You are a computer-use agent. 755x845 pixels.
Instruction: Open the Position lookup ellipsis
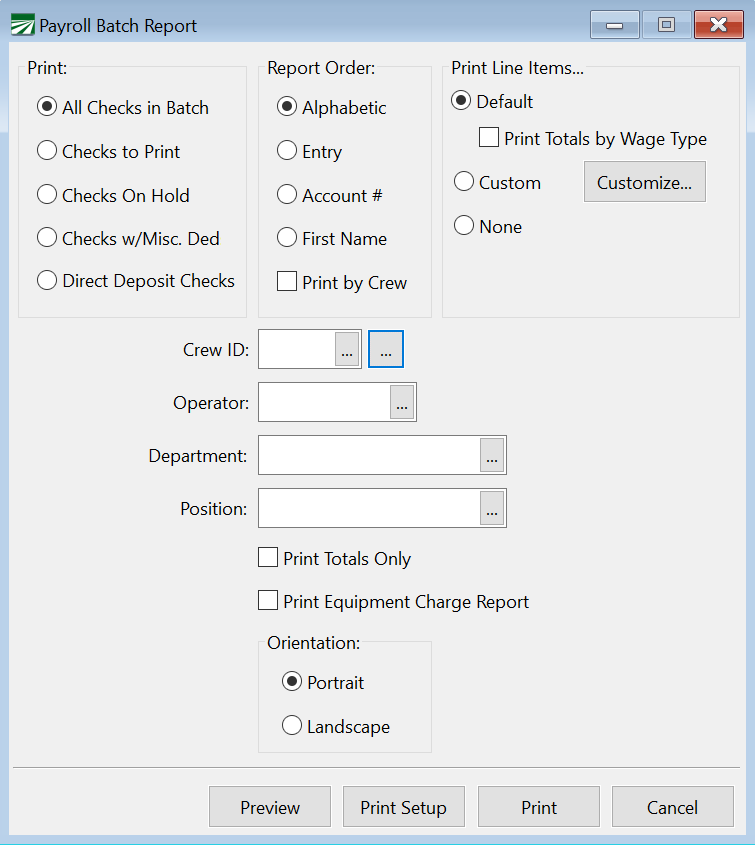(x=492, y=508)
